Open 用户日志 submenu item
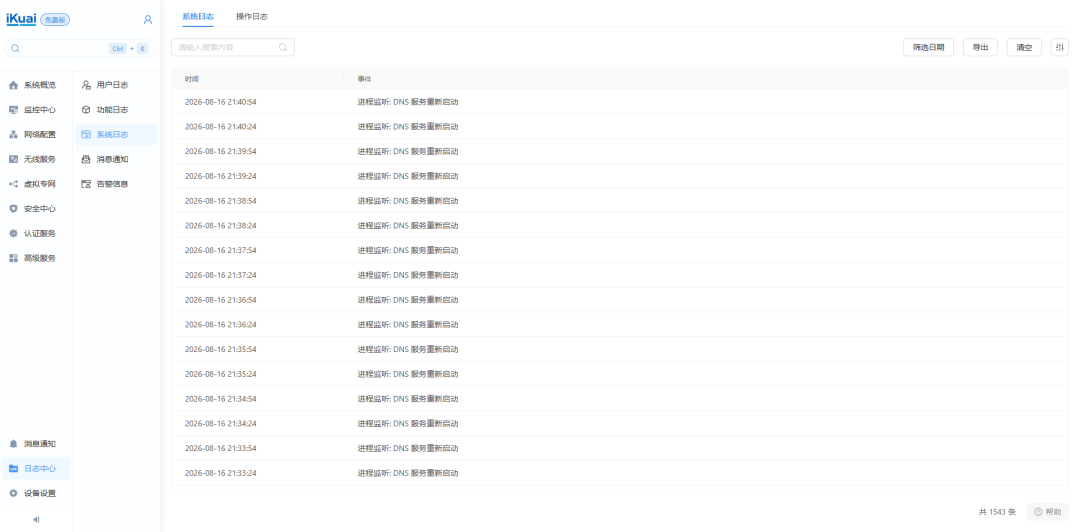Viewport: 1080px width, 532px height. click(116, 85)
